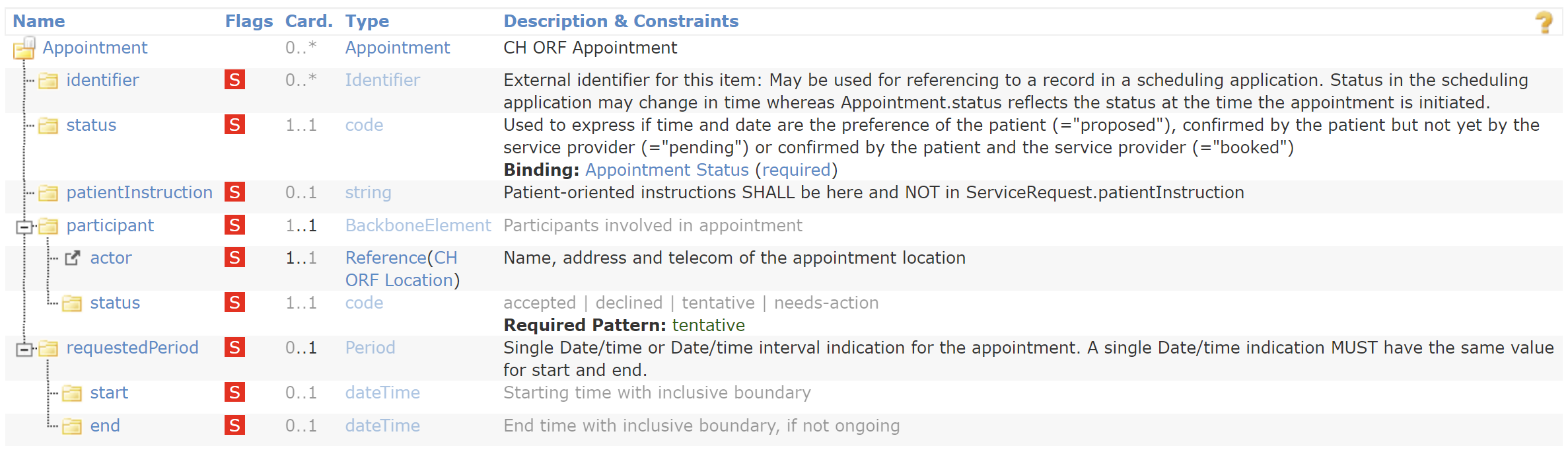Open the BackboneElement type link
Image resolution: width=1568 pixels, height=452 pixels.
[418, 225]
